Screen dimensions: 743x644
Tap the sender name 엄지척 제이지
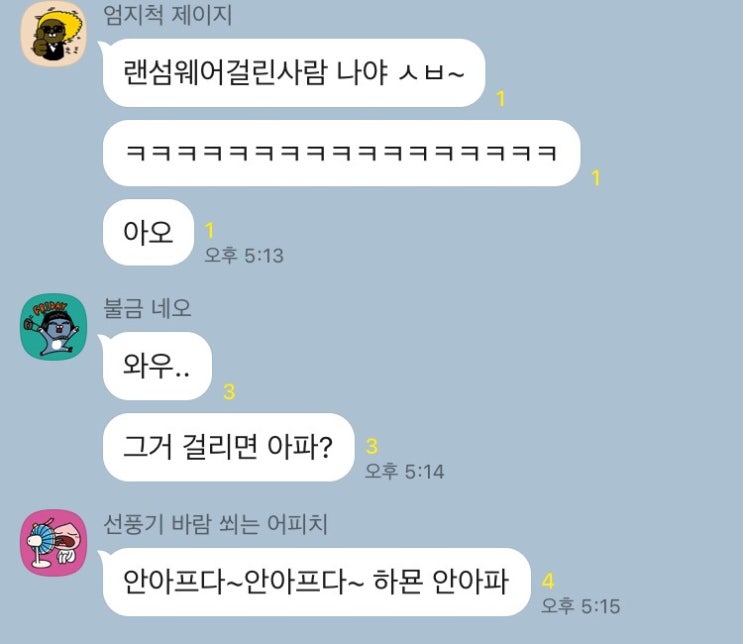(168, 15)
